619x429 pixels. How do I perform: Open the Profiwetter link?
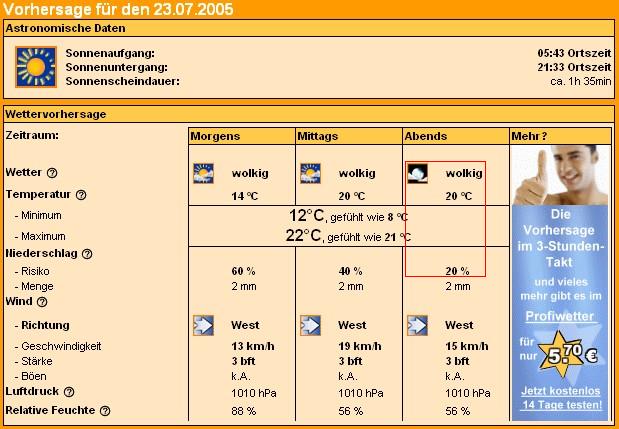pos(560,317)
